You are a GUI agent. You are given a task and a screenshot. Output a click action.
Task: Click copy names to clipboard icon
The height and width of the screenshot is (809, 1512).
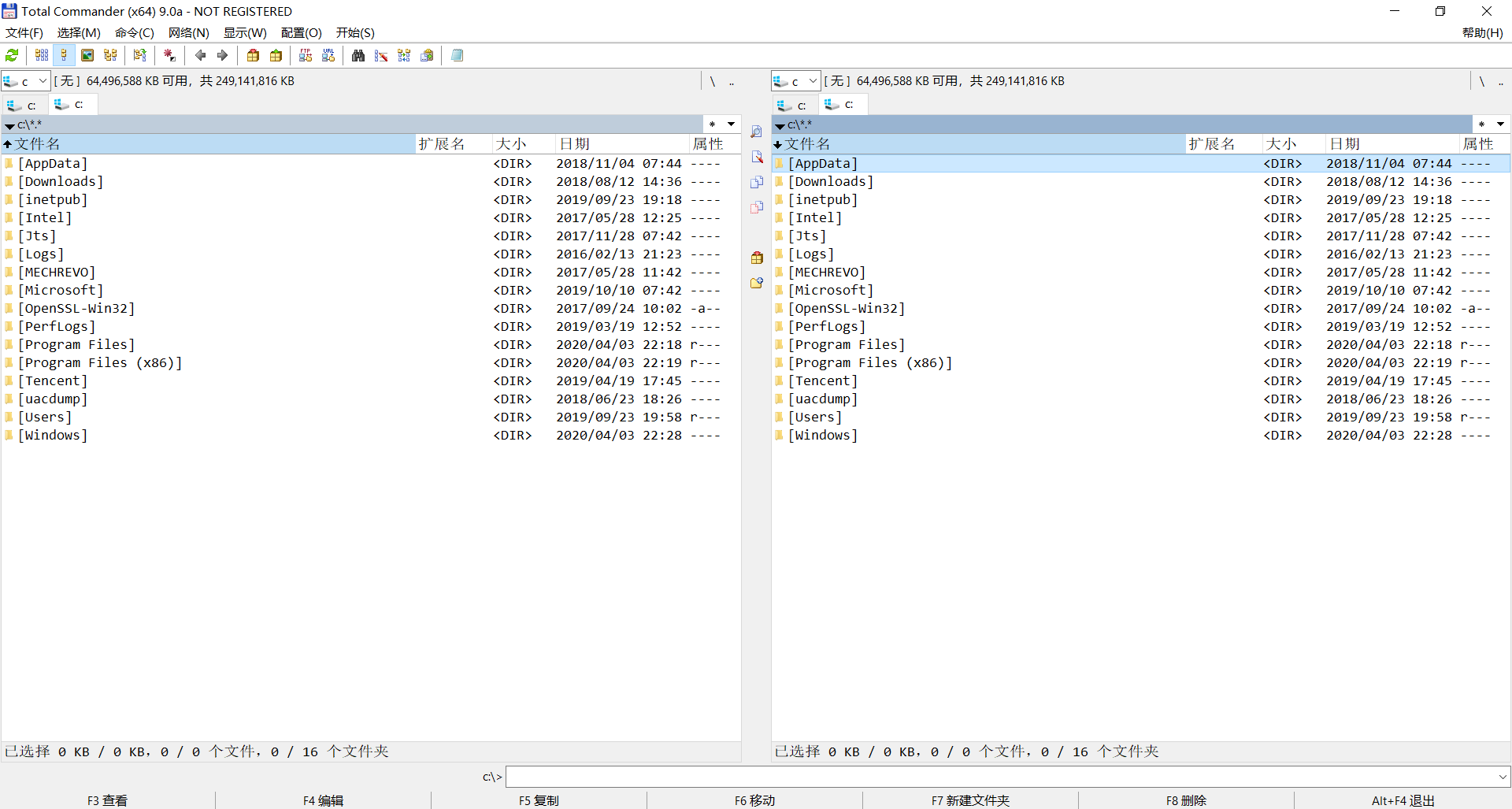427,55
